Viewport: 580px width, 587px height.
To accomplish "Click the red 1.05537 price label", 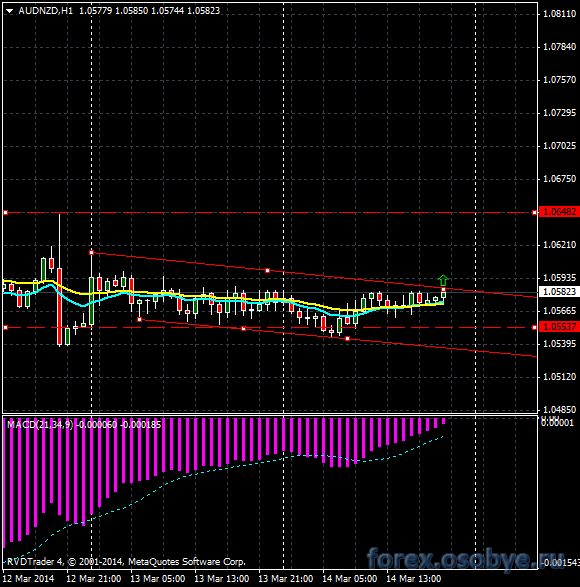I will click(559, 326).
